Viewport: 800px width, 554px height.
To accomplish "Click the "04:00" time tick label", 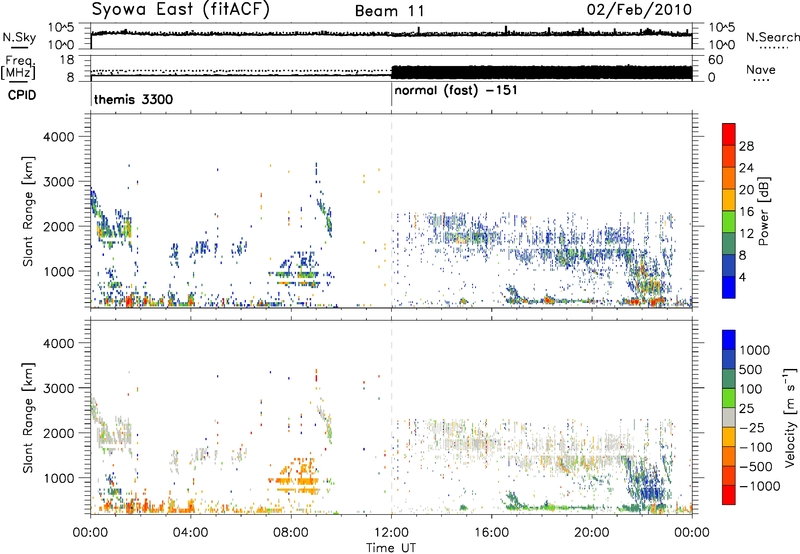I will 190,533.
